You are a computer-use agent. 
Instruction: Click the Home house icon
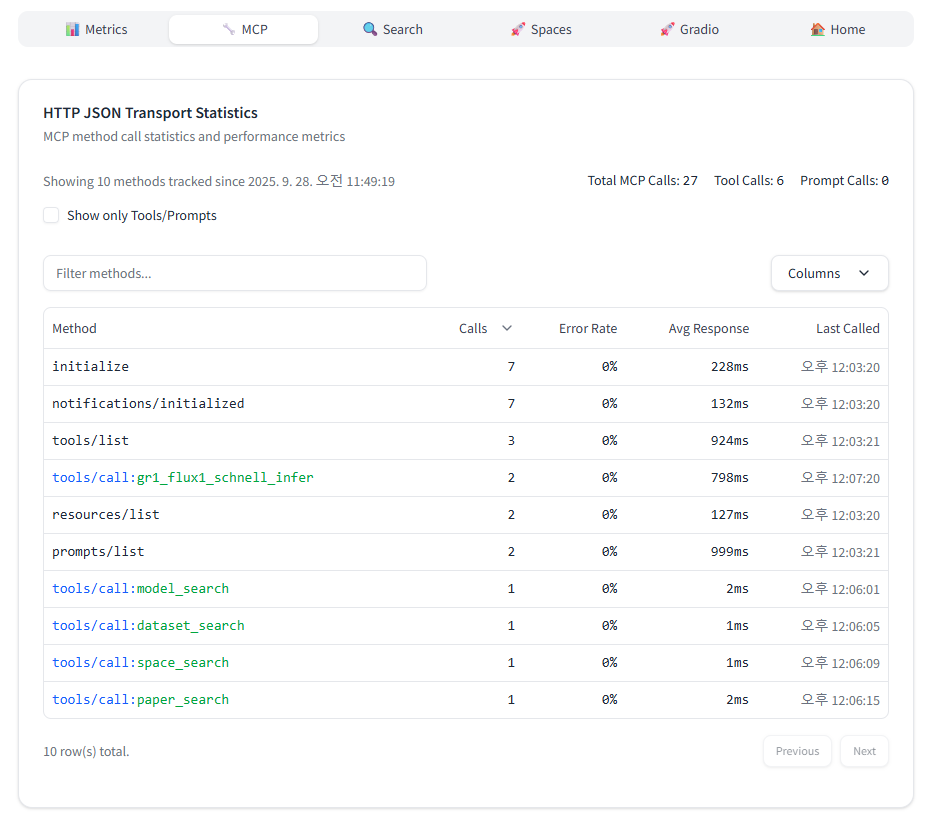click(817, 30)
